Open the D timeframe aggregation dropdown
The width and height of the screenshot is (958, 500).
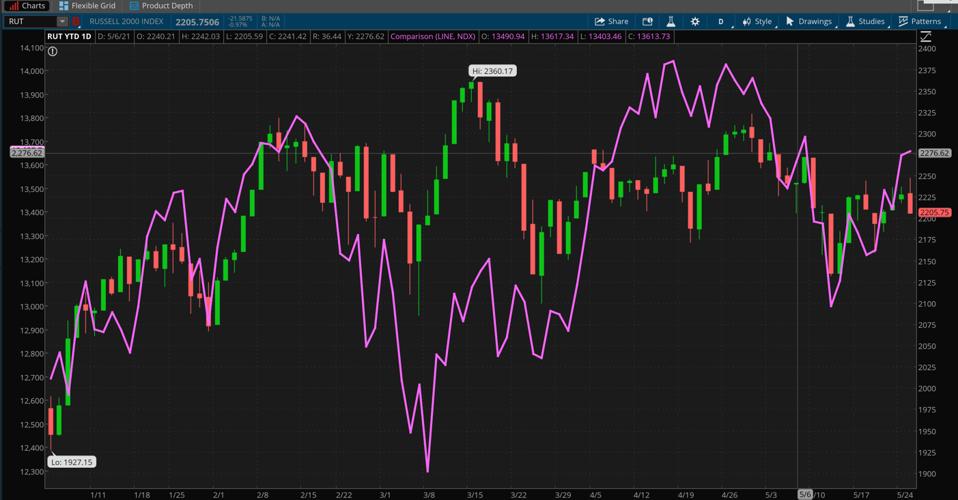[x=723, y=22]
